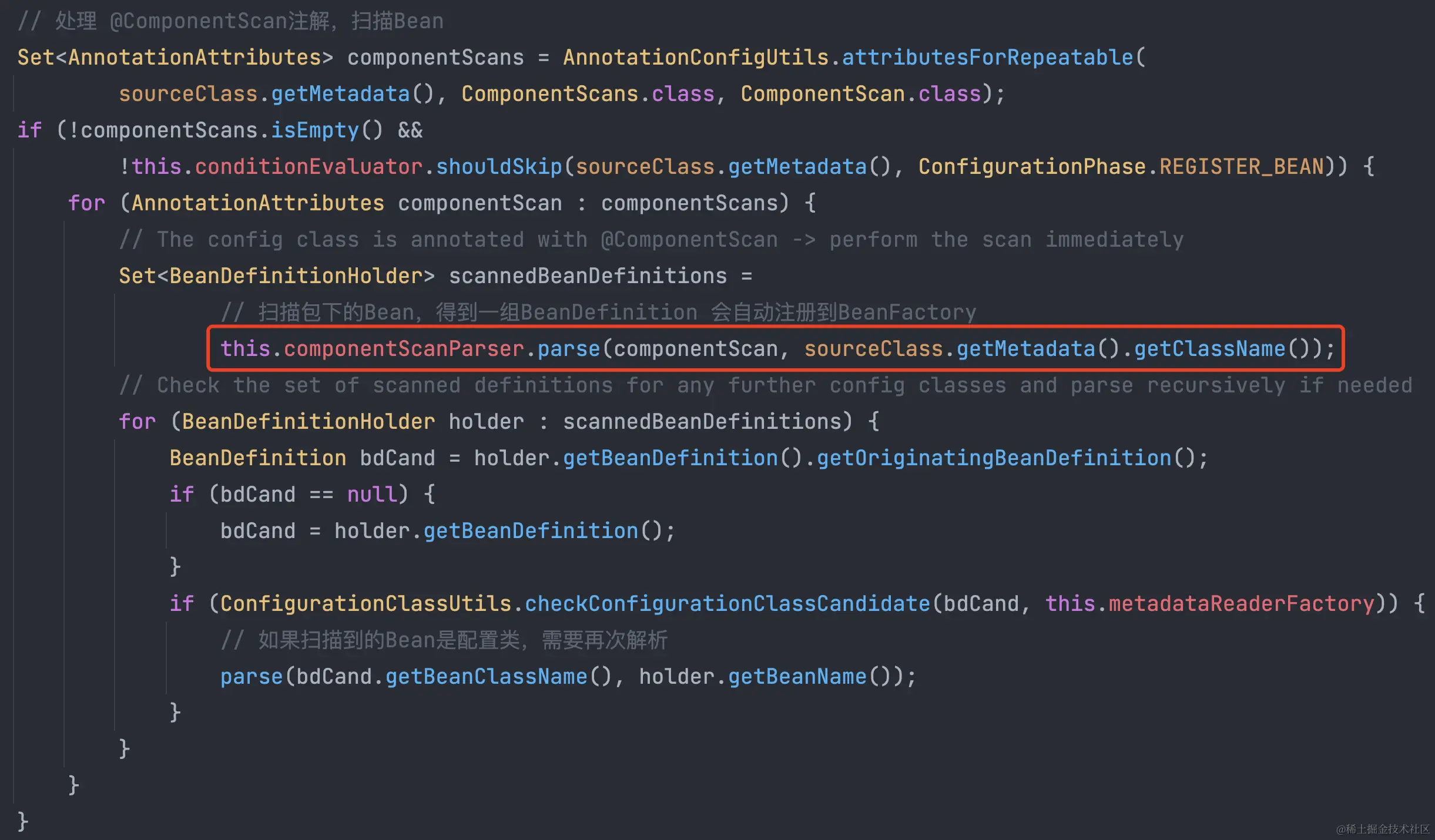Image resolution: width=1435 pixels, height=840 pixels.
Task: Click the getBeanName method call
Action: 797,677
